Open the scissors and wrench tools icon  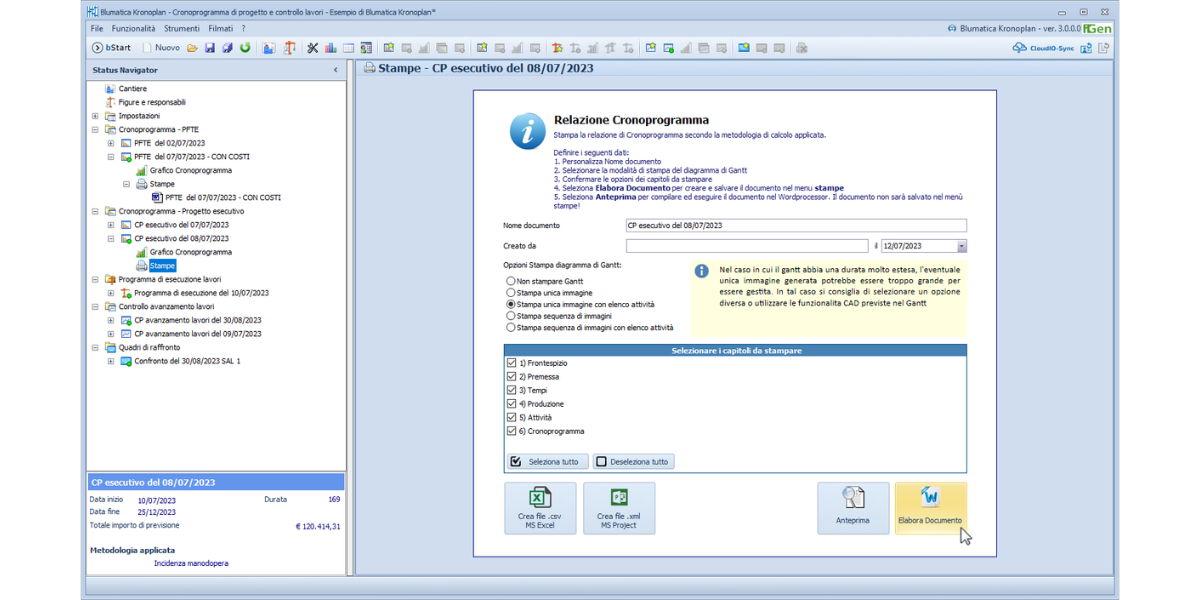(312, 48)
